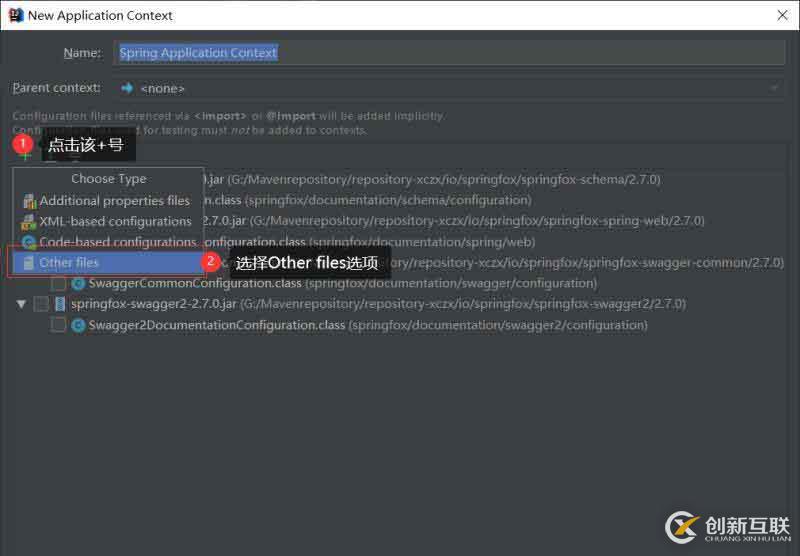
Task: Close the New Application Context dialog
Action: coord(783,15)
